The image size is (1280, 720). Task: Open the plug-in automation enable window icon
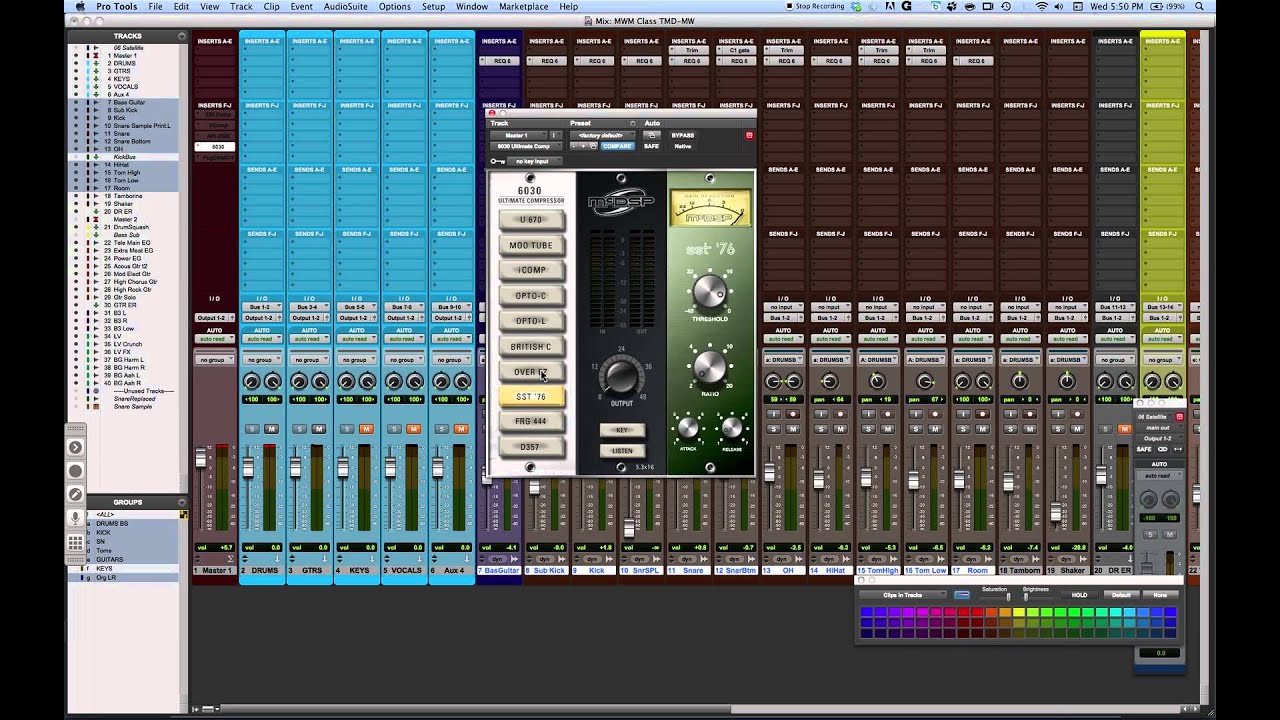coord(652,135)
